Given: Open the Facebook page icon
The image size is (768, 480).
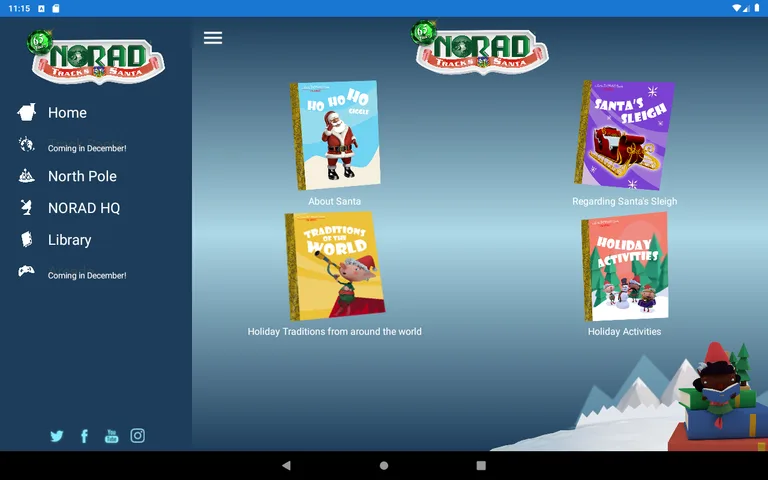Looking at the screenshot, I should click(84, 436).
